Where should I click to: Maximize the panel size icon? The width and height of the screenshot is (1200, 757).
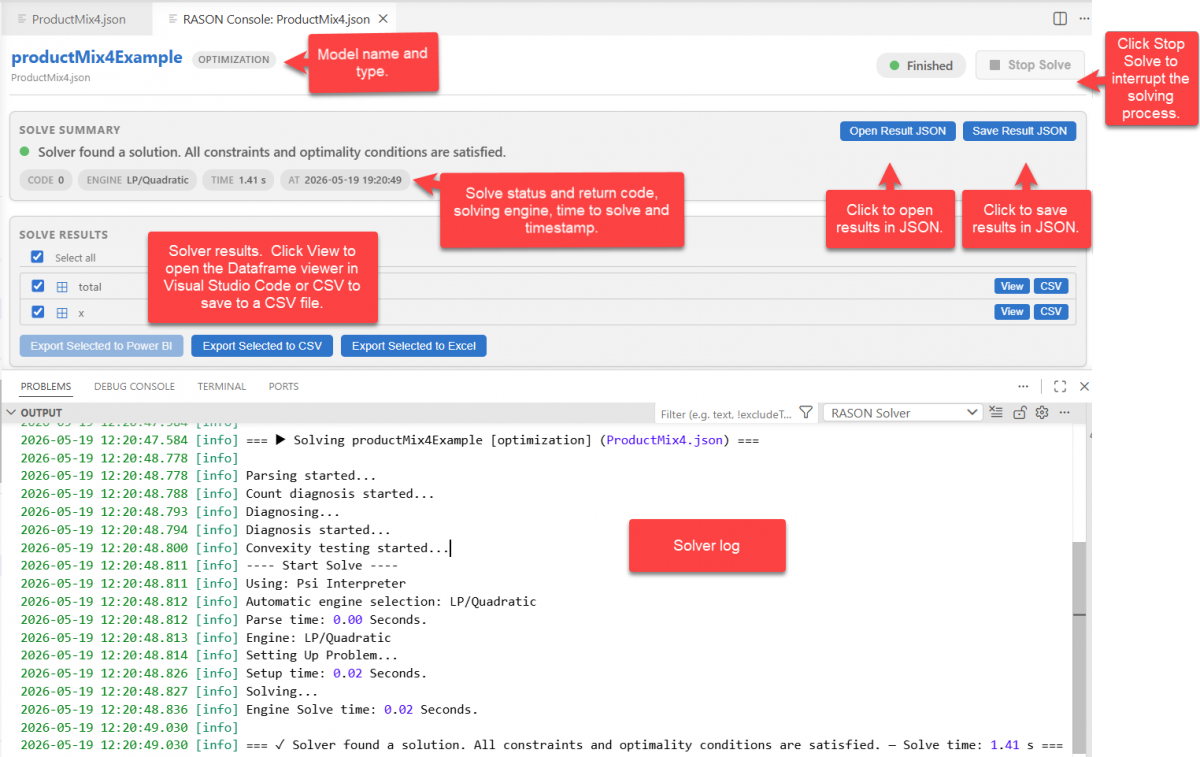pyautogui.click(x=1060, y=386)
